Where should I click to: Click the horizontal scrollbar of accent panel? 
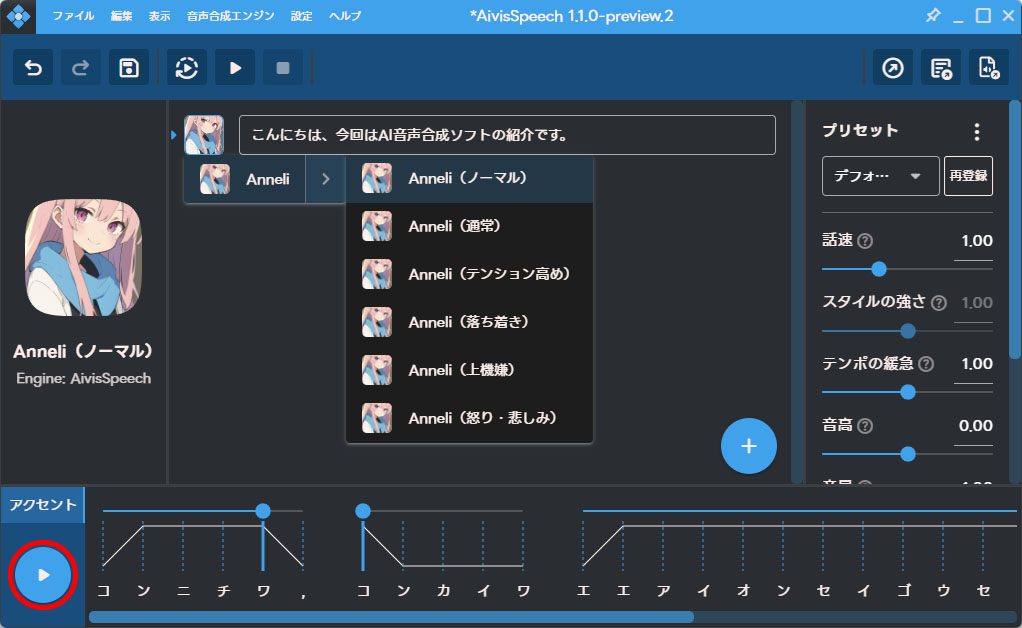391,617
